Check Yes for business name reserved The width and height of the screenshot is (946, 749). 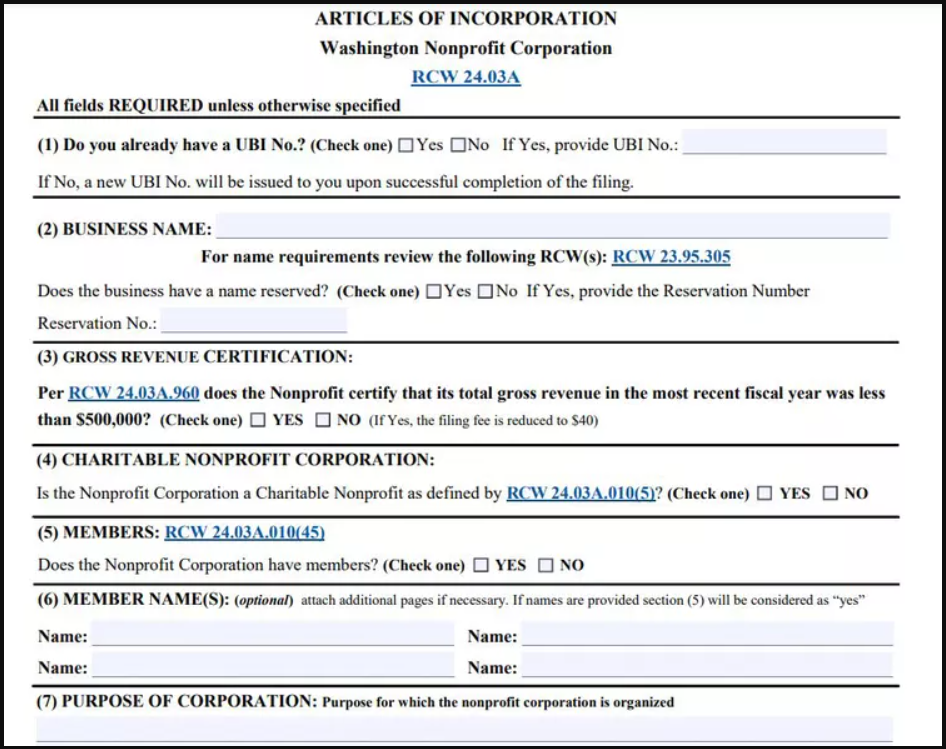[434, 292]
